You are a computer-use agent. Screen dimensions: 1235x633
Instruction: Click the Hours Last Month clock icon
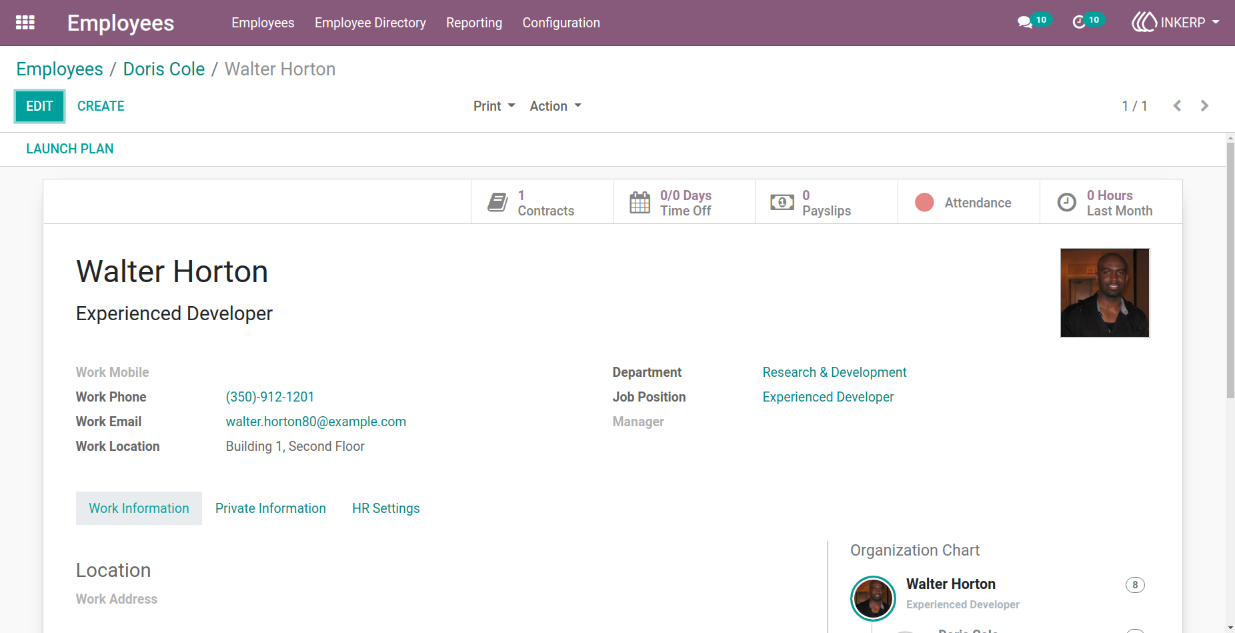[x=1067, y=203]
